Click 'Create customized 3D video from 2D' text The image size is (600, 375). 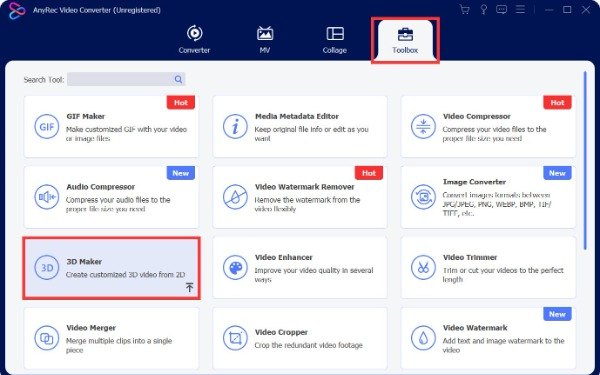coord(126,275)
